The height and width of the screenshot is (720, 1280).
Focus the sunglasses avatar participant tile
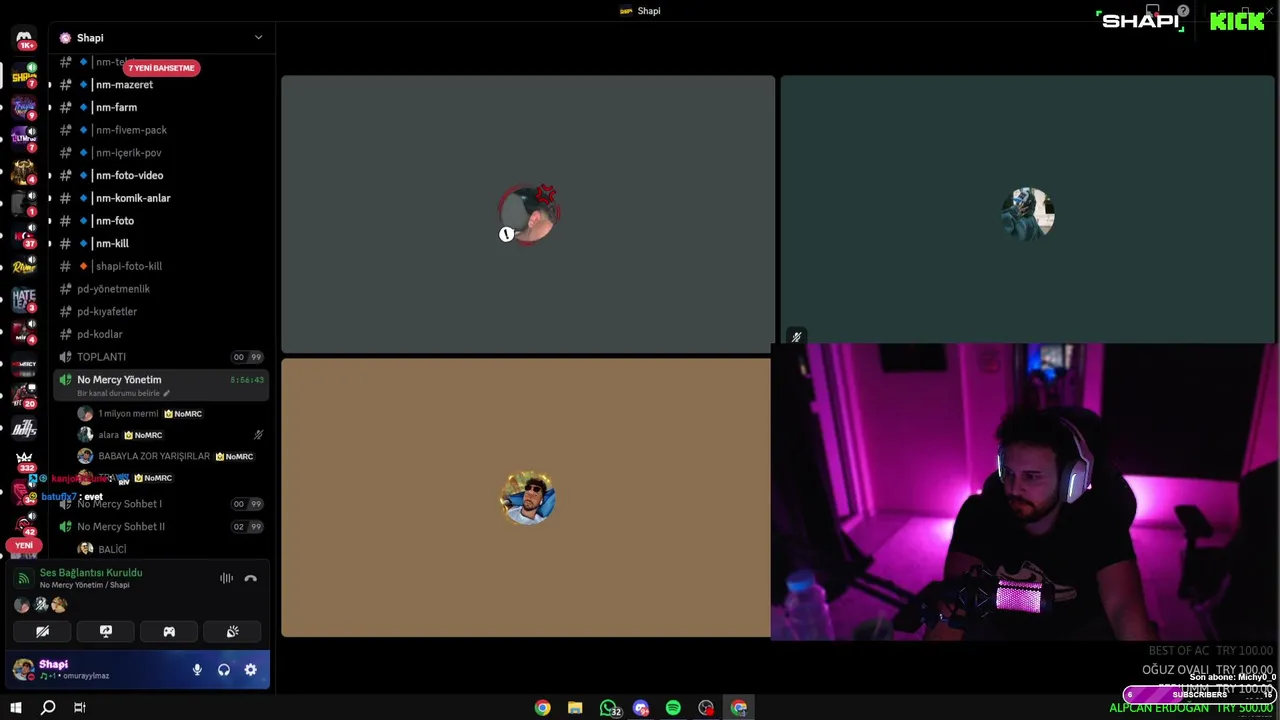coord(526,497)
